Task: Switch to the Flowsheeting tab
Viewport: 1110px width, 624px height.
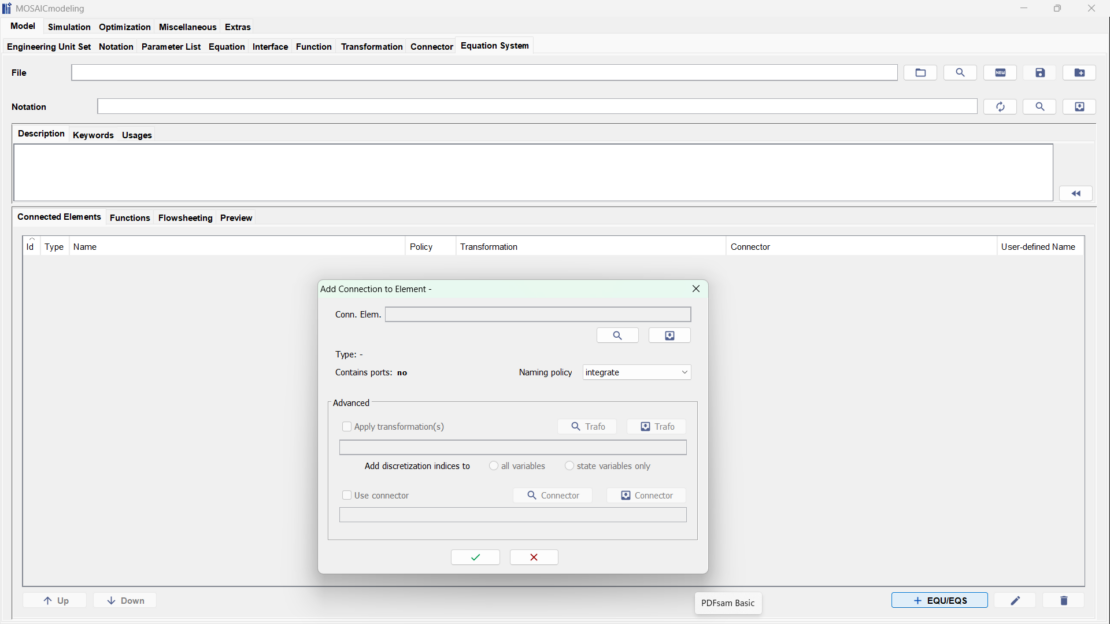Action: 185,217
